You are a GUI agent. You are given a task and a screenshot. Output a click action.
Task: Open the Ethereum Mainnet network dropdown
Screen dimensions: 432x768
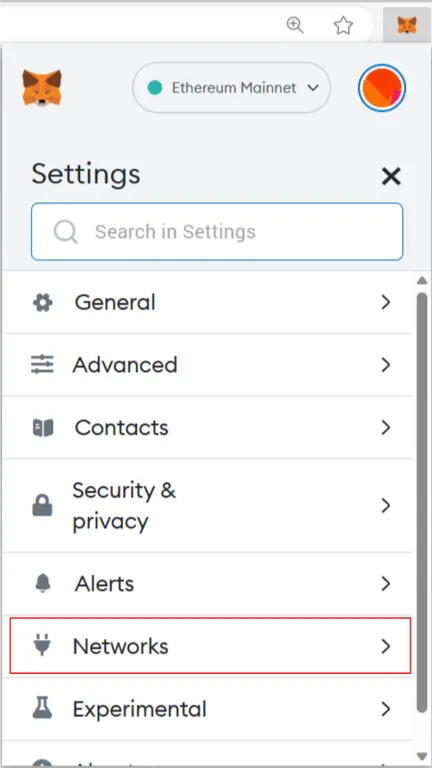click(x=231, y=88)
